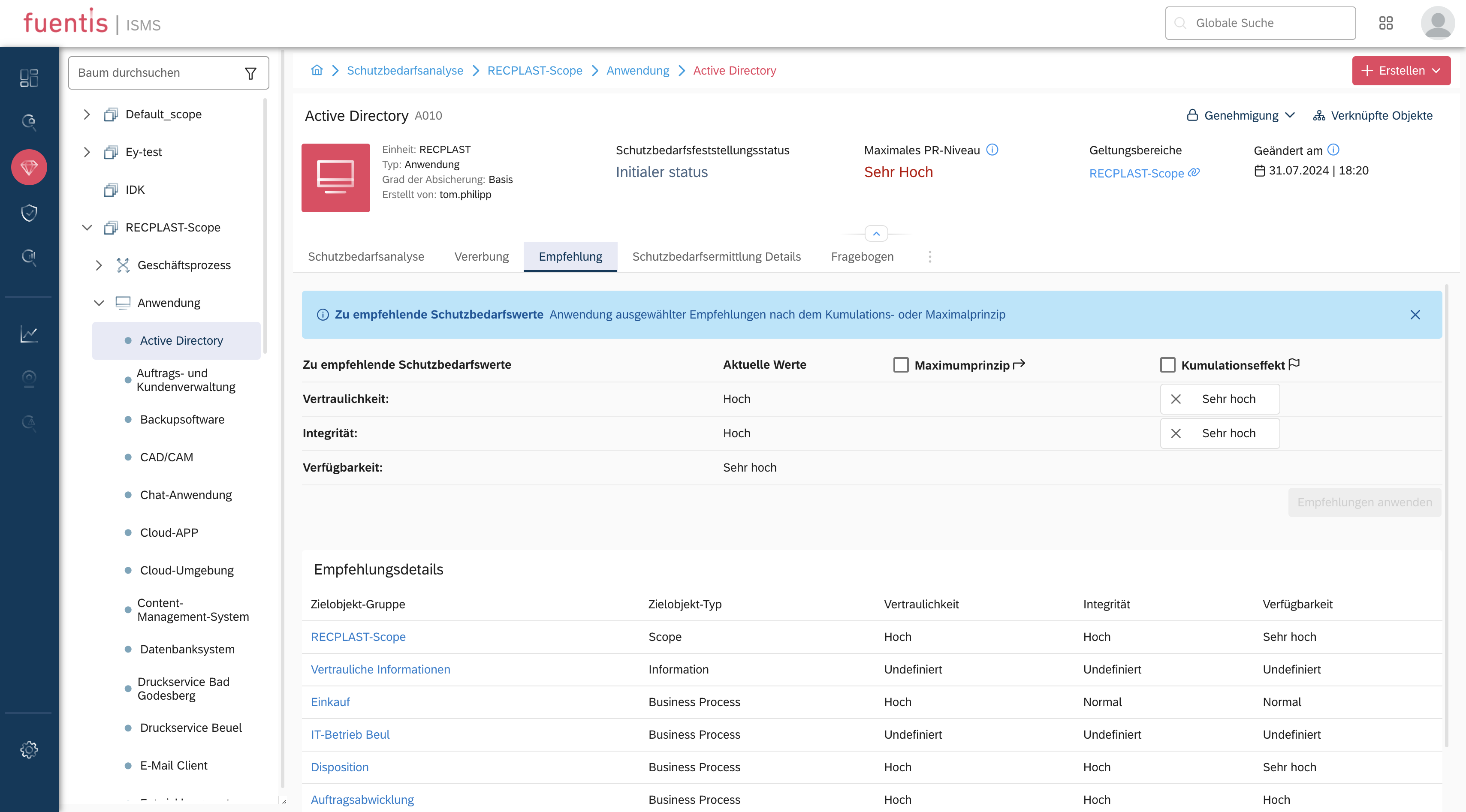Expand the Default_scope tree node

click(87, 114)
